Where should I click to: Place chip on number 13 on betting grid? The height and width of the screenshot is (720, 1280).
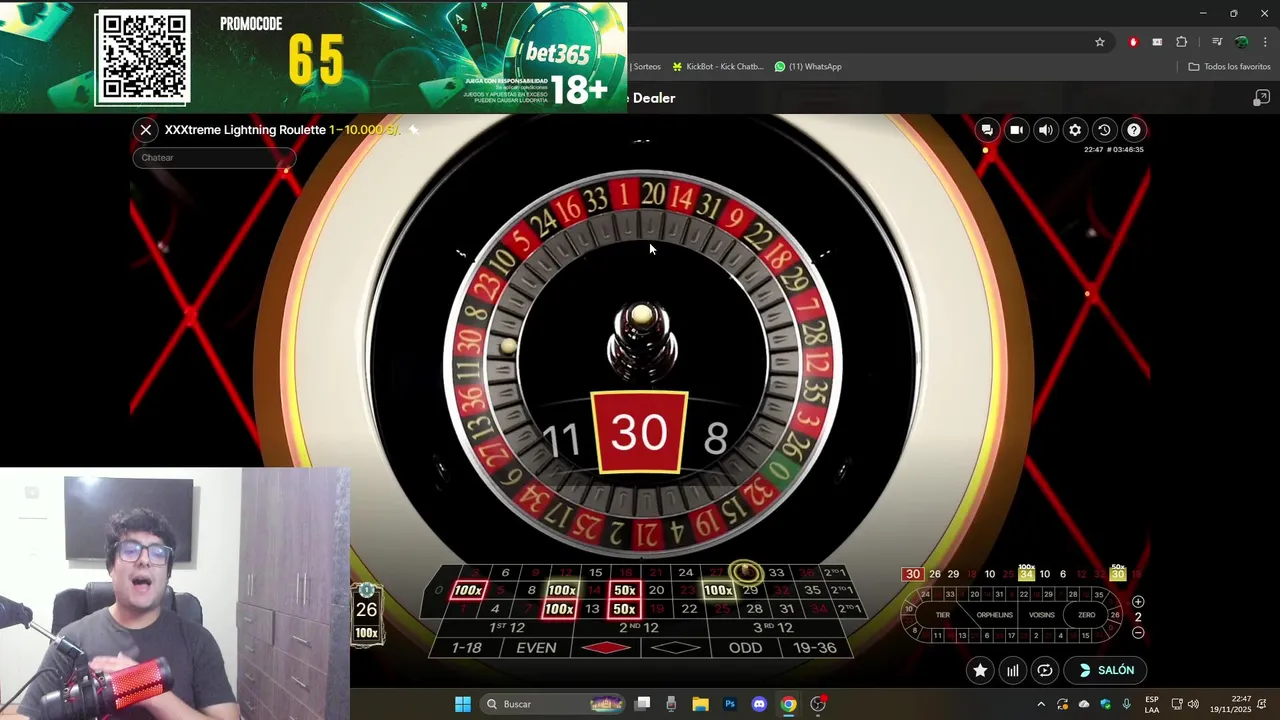click(593, 609)
